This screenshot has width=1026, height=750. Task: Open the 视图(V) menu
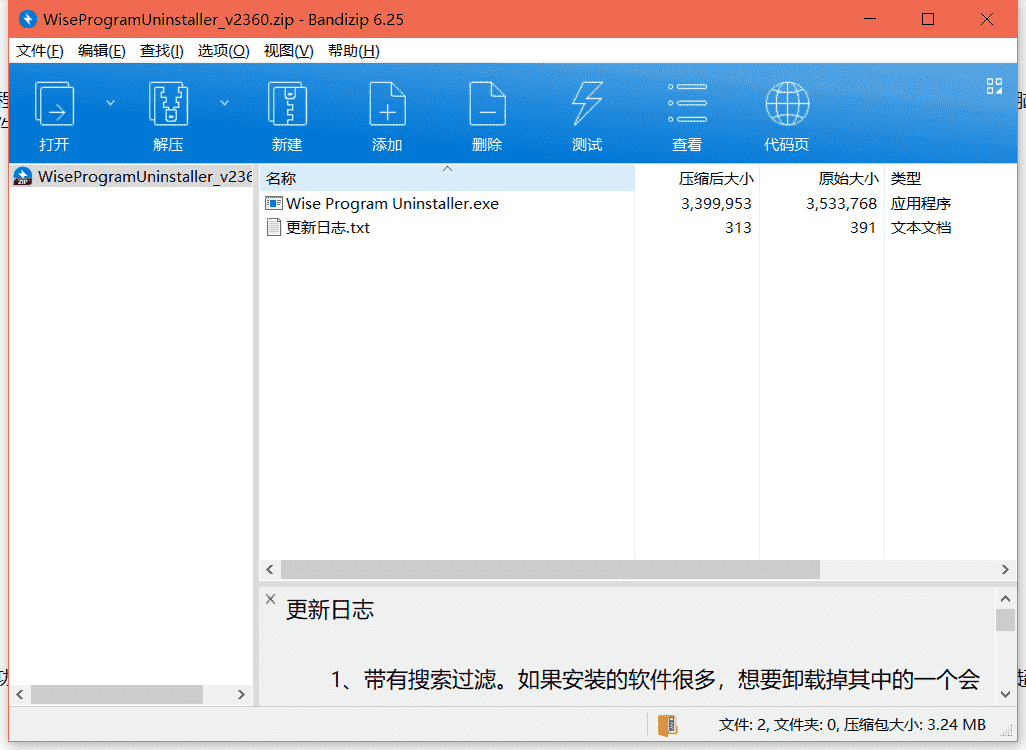289,51
